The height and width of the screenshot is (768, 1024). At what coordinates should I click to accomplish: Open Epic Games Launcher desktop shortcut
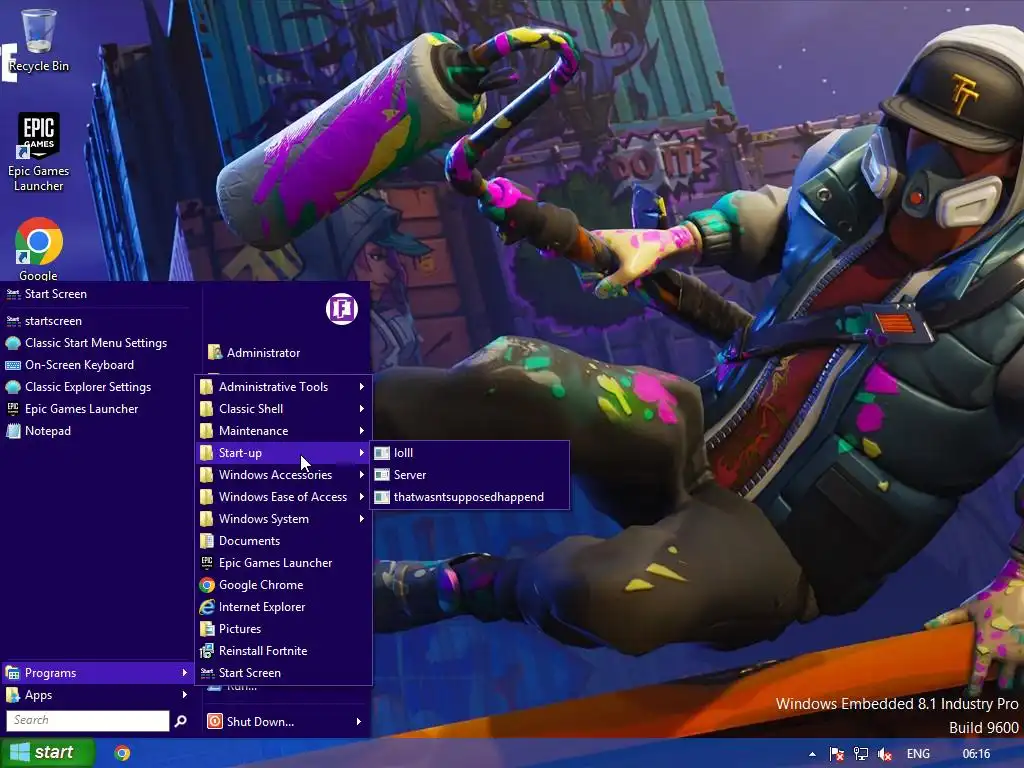coord(39,152)
